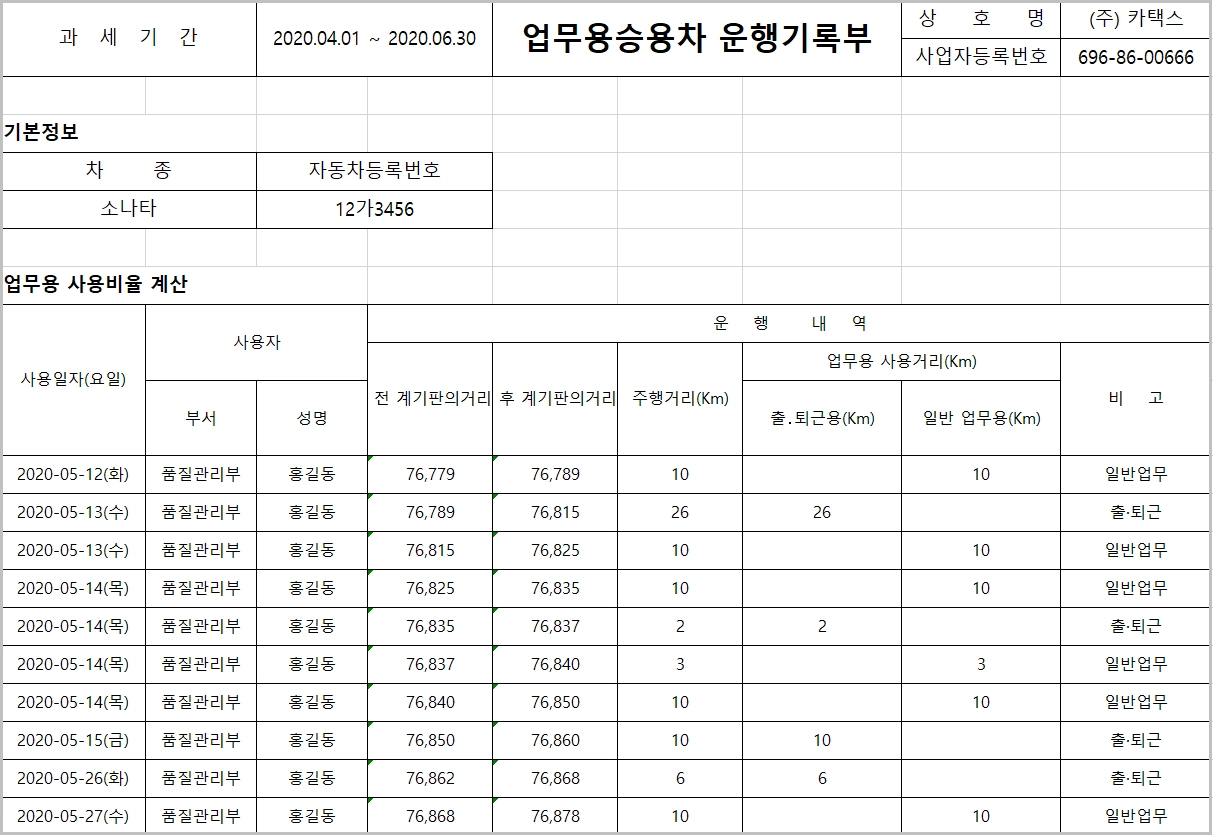Click the 업무용 사용비율 계산 section label
Screen dimensions: 1213x835
[x=96, y=285]
